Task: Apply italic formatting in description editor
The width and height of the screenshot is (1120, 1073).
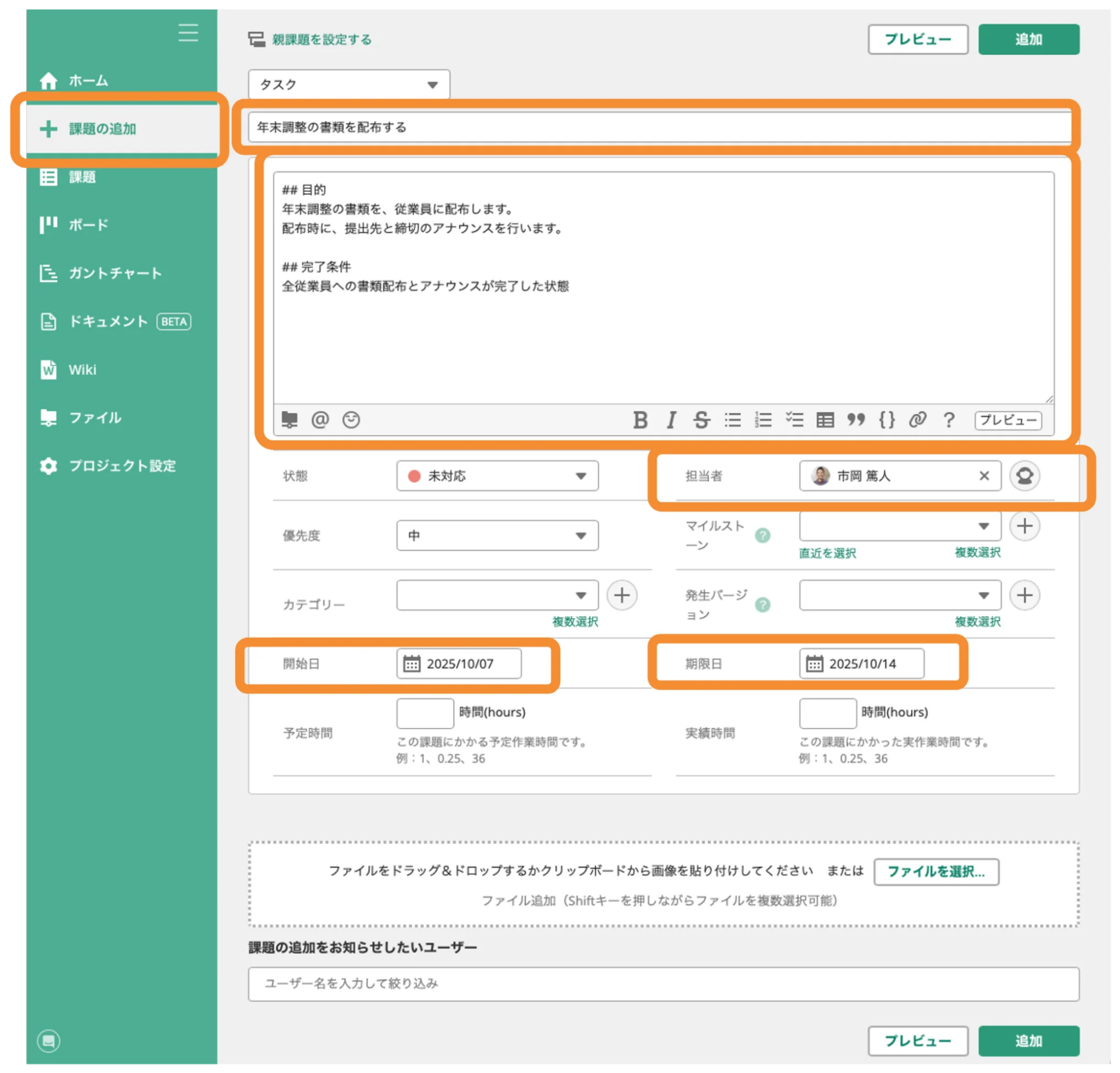Action: [x=671, y=419]
